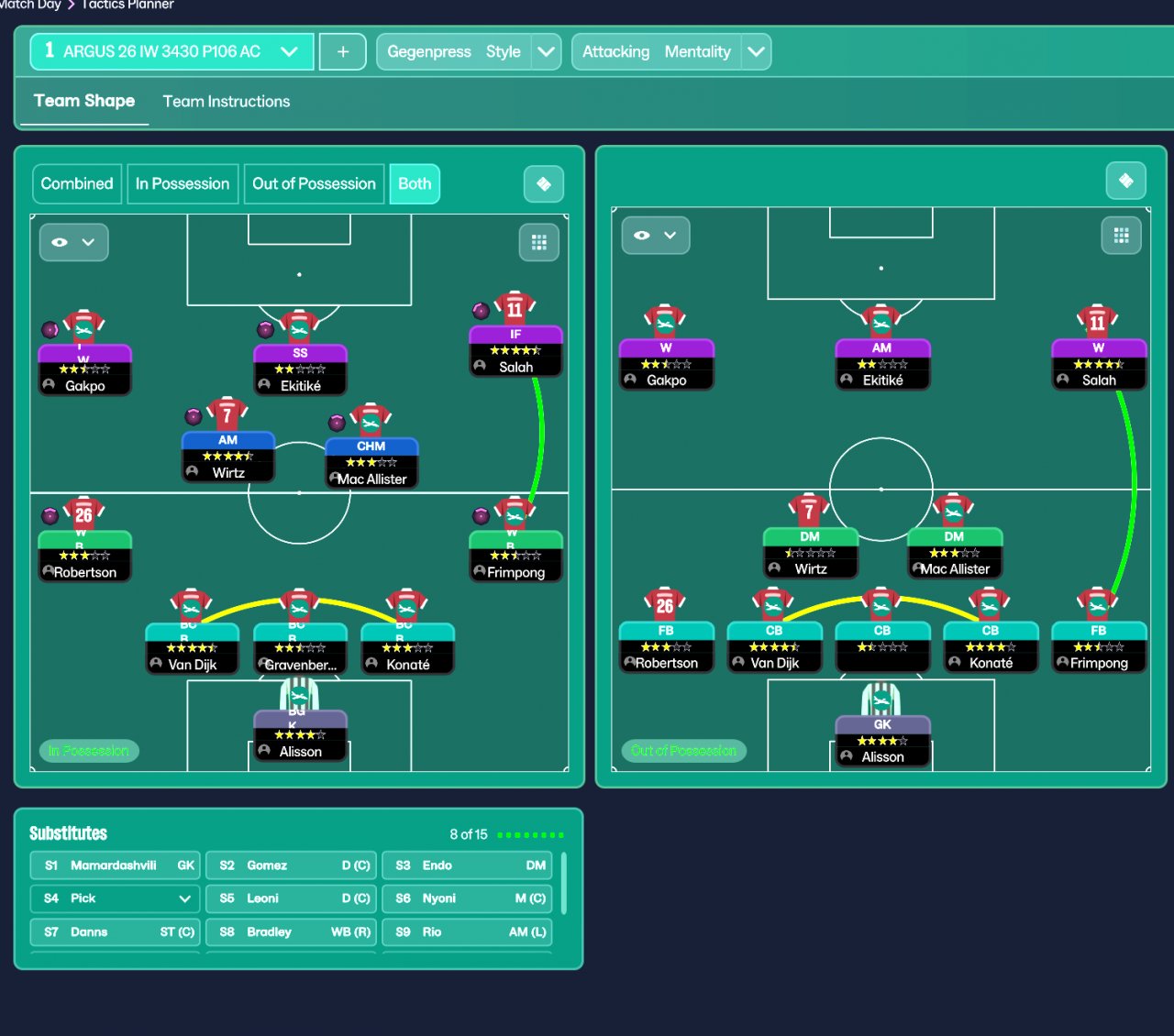Click Mac Allister's CHM role card on the In Possession pitch

(x=371, y=463)
